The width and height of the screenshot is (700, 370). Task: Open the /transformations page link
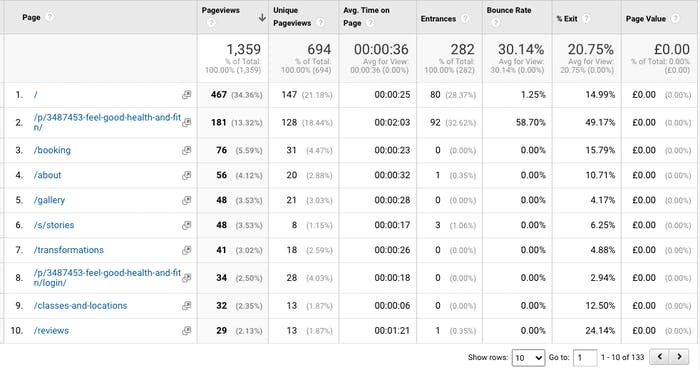[x=68, y=250]
